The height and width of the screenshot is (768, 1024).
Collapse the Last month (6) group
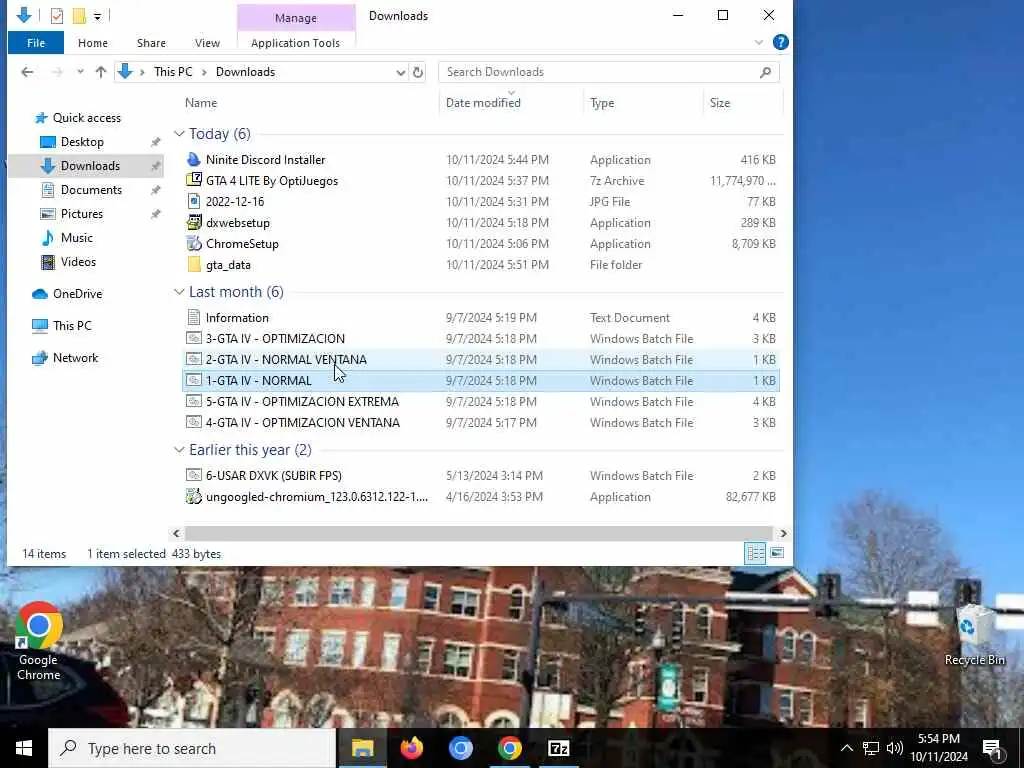tap(179, 292)
